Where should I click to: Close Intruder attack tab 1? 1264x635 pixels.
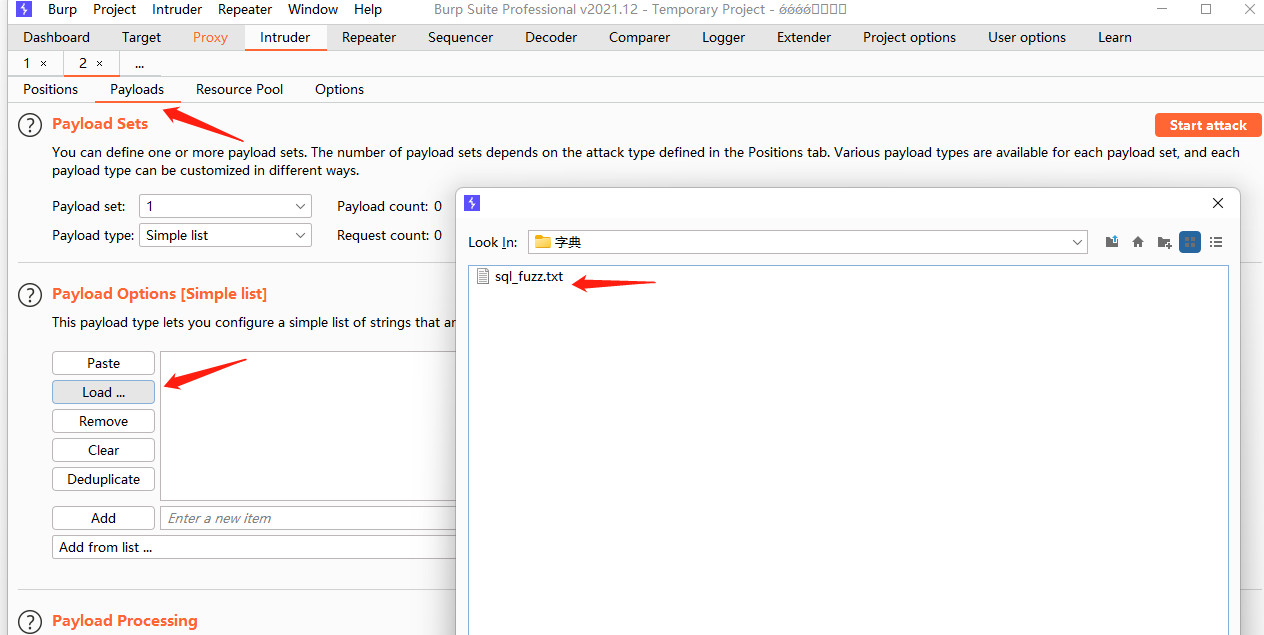43,63
